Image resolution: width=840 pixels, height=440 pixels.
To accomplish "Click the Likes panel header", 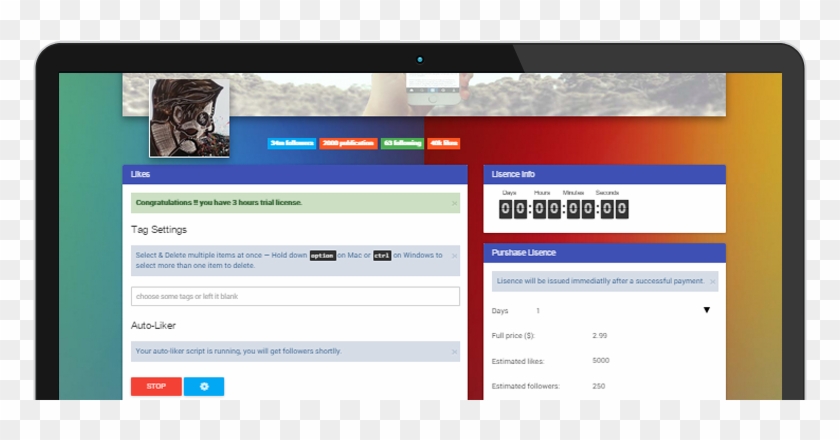I will pos(295,174).
